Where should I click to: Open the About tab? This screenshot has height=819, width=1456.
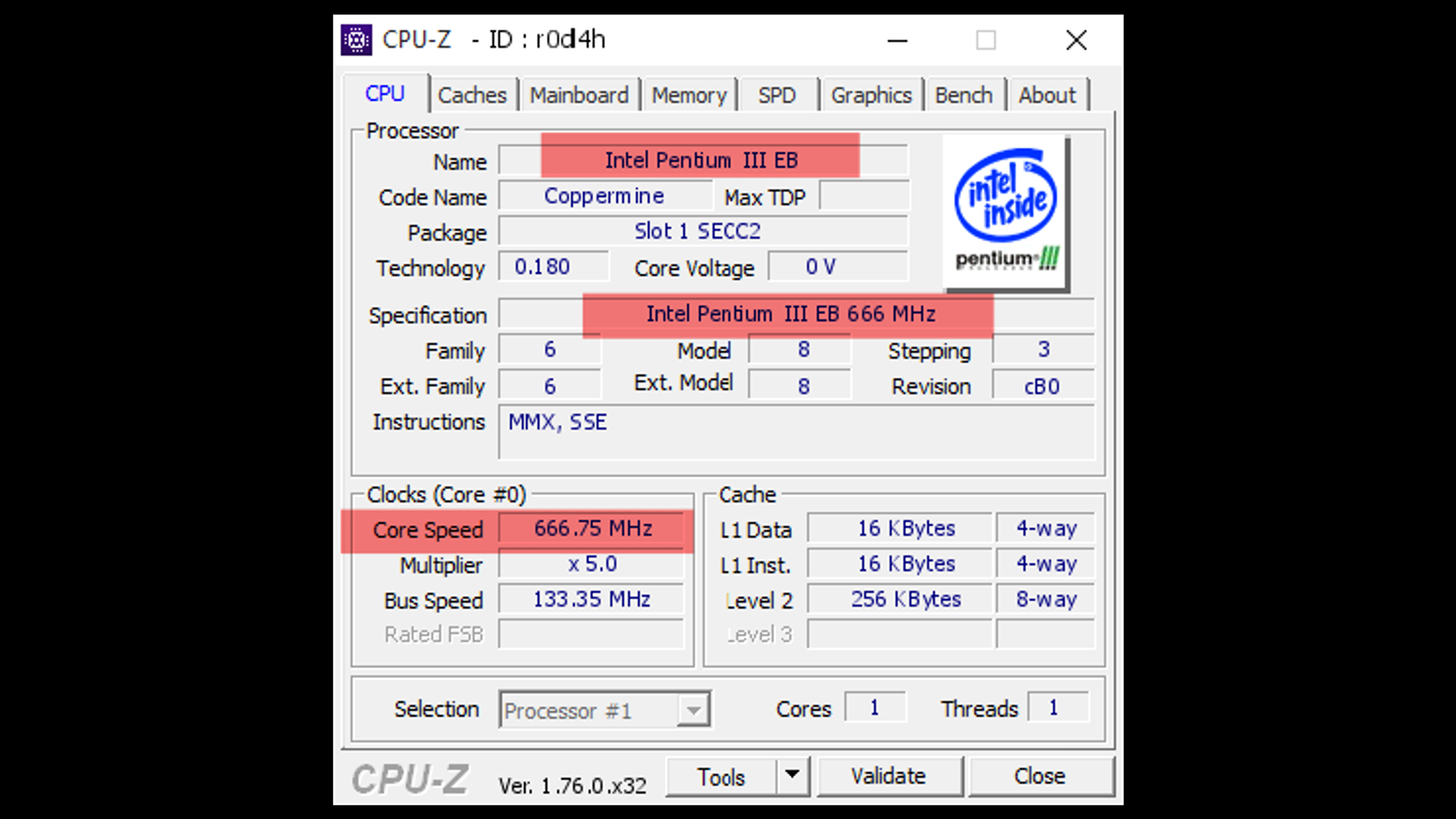pyautogui.click(x=1046, y=96)
